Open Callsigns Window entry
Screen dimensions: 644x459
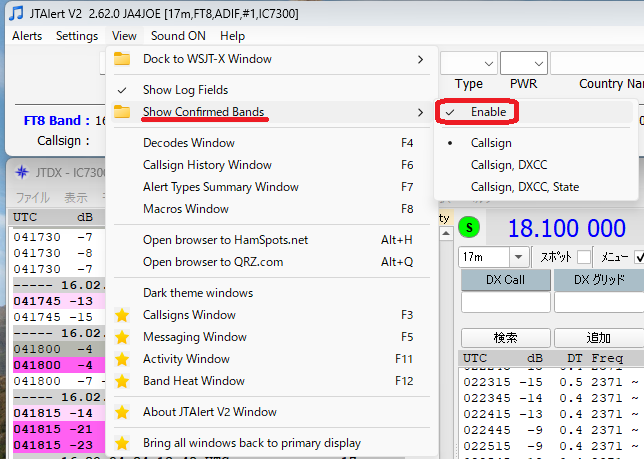point(271,315)
